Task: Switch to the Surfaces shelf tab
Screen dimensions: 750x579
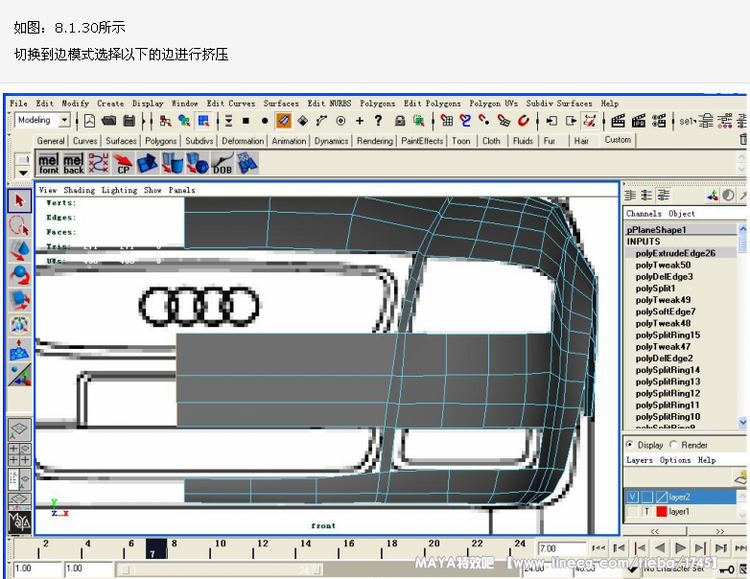Action: (x=121, y=141)
